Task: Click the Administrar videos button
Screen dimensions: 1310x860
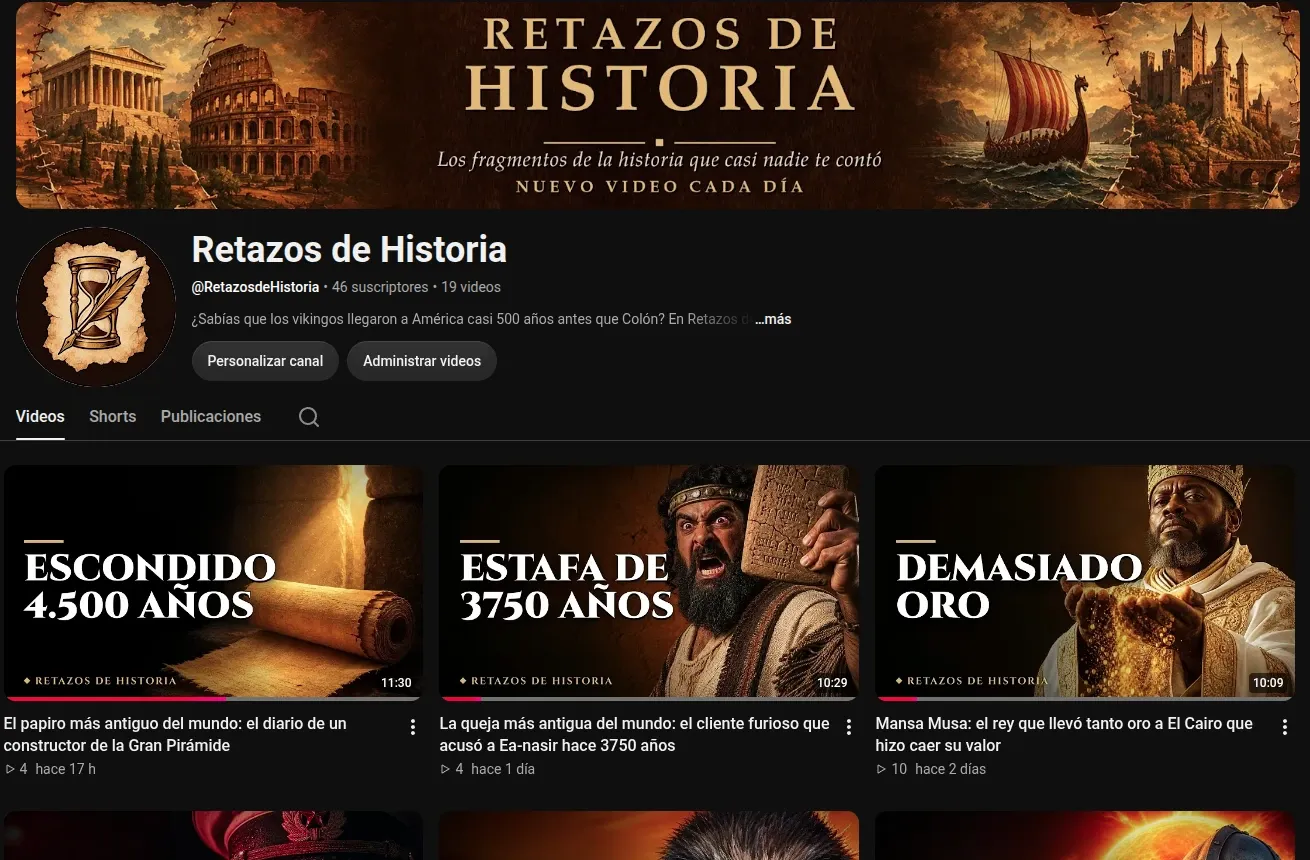Action: [x=422, y=361]
